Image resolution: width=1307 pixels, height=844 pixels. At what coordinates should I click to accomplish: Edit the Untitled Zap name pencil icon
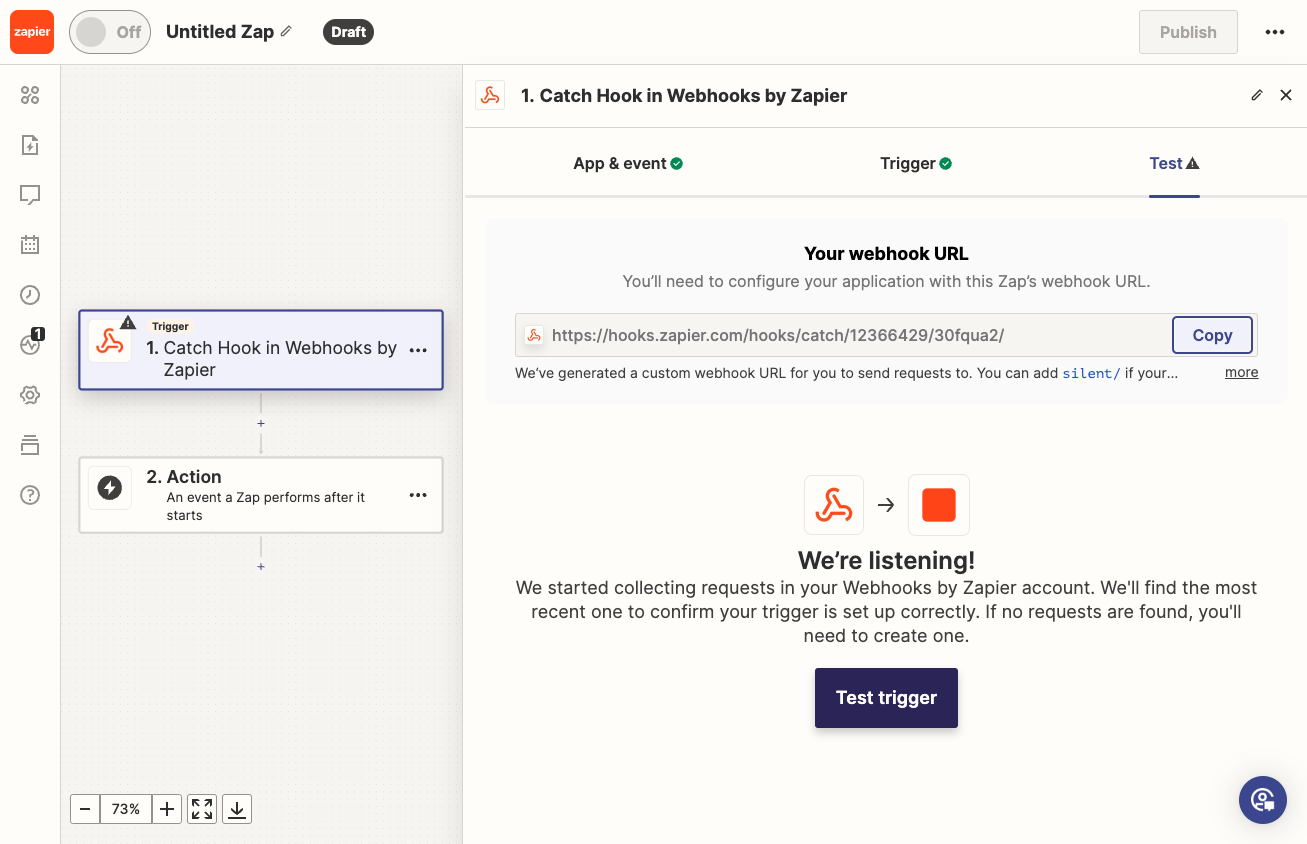point(286,31)
